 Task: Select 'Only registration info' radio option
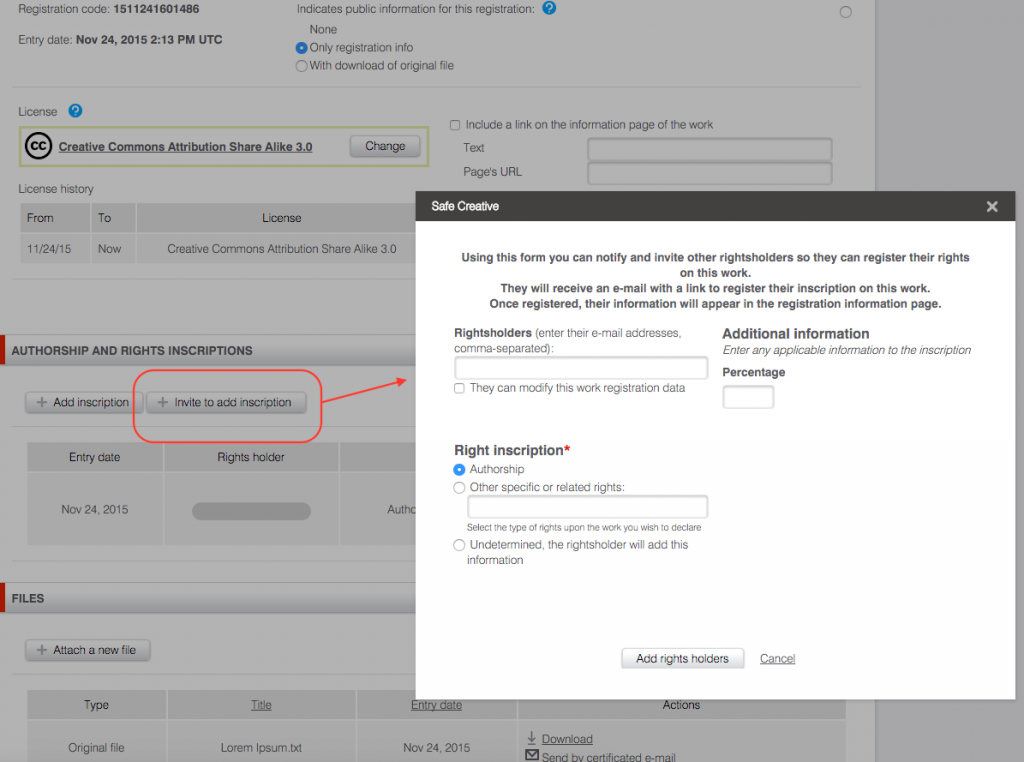tap(301, 48)
